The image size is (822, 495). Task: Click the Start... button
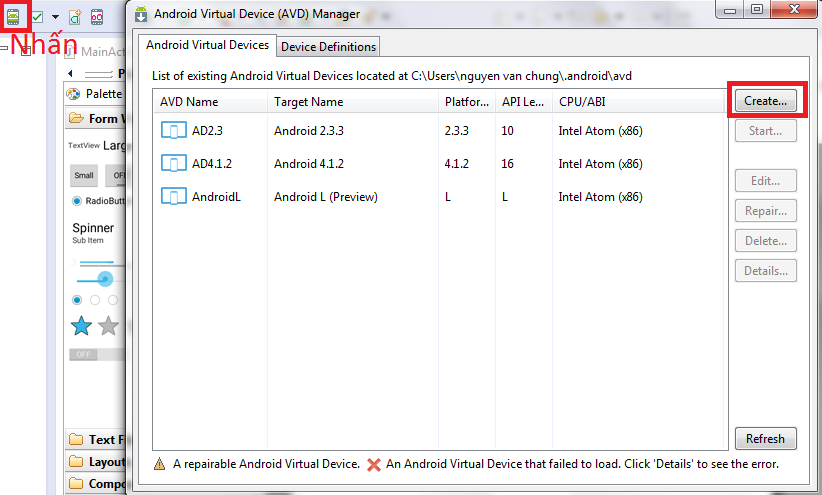(765, 131)
